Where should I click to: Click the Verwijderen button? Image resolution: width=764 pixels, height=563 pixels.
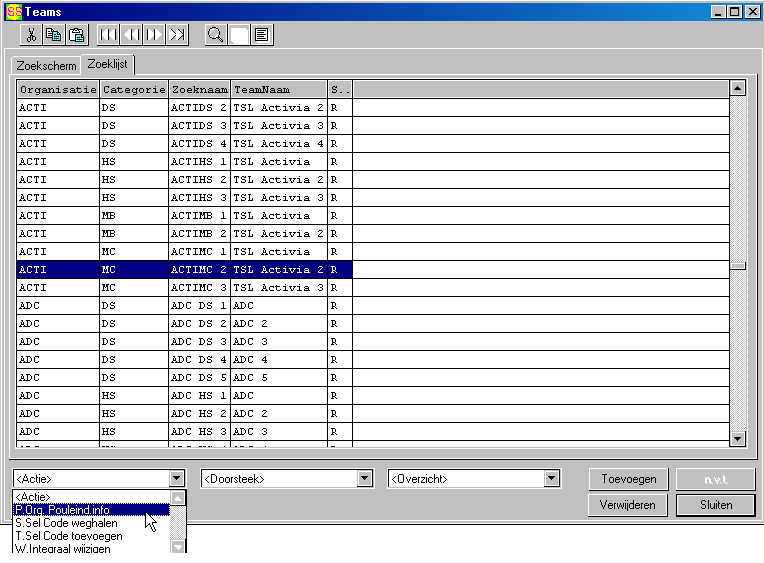pos(627,505)
